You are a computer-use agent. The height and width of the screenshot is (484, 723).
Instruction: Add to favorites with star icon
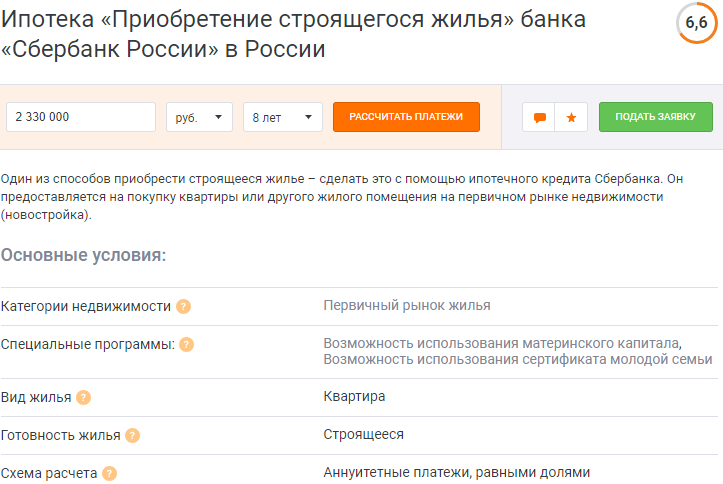click(x=571, y=117)
